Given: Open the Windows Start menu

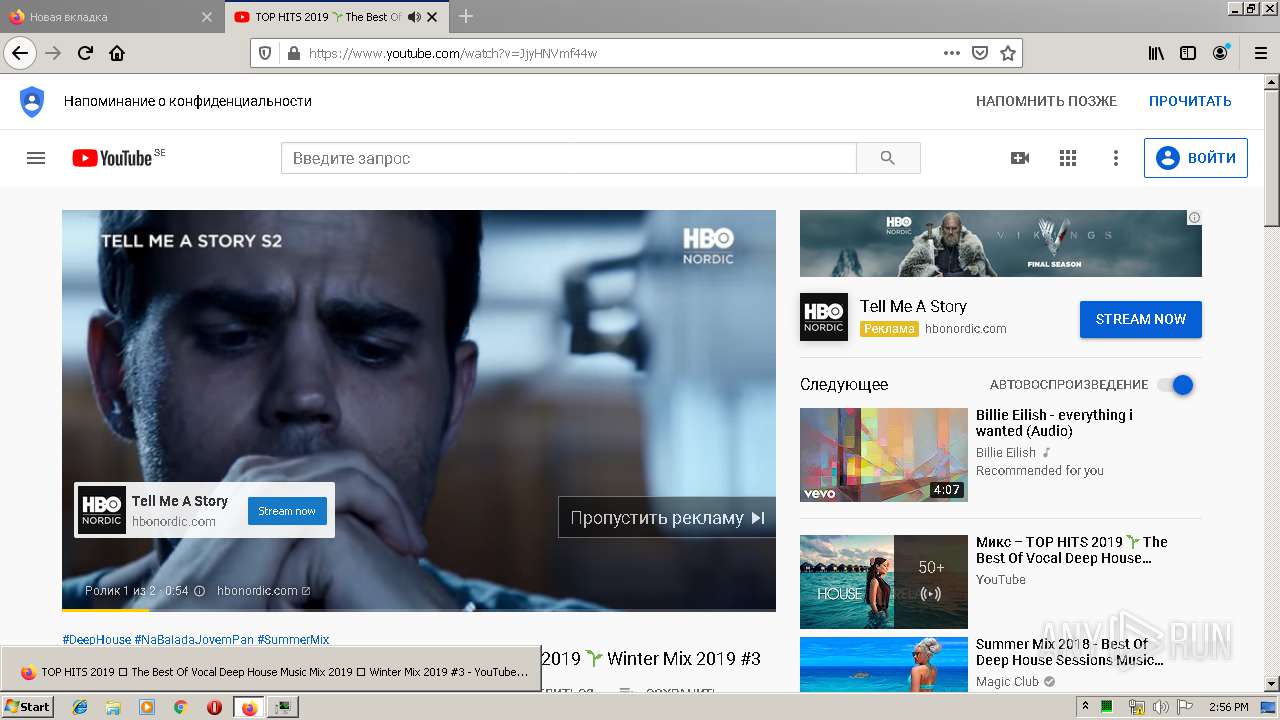Looking at the screenshot, I should [x=27, y=707].
